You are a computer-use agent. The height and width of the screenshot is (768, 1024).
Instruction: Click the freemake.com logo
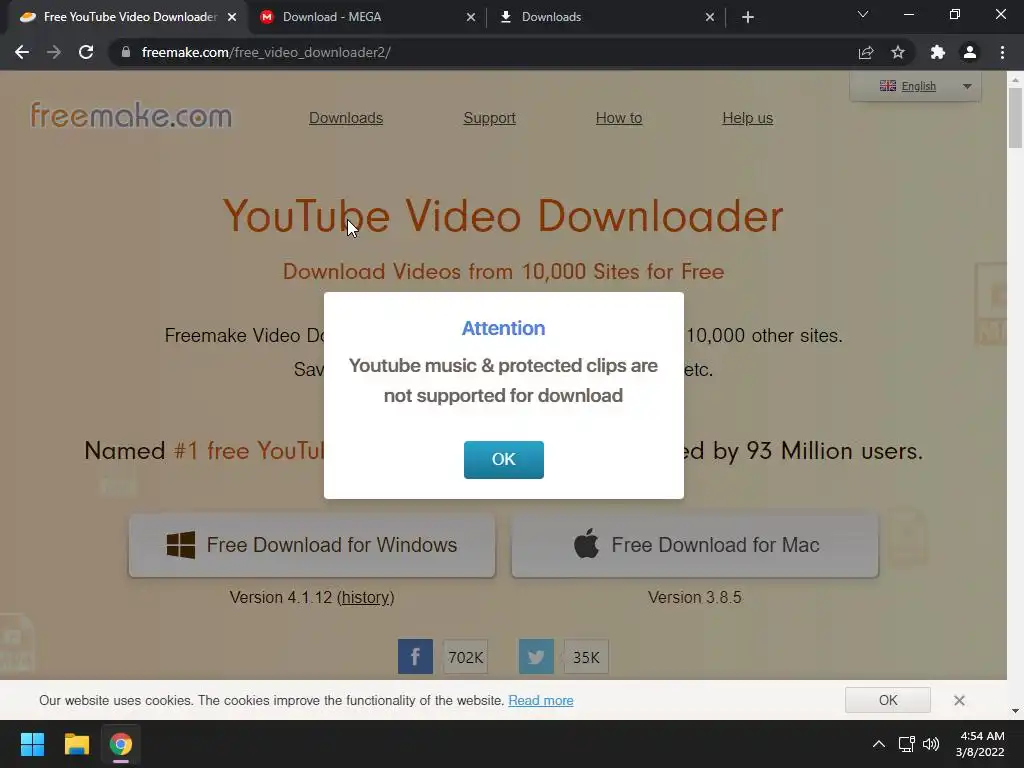[131, 115]
